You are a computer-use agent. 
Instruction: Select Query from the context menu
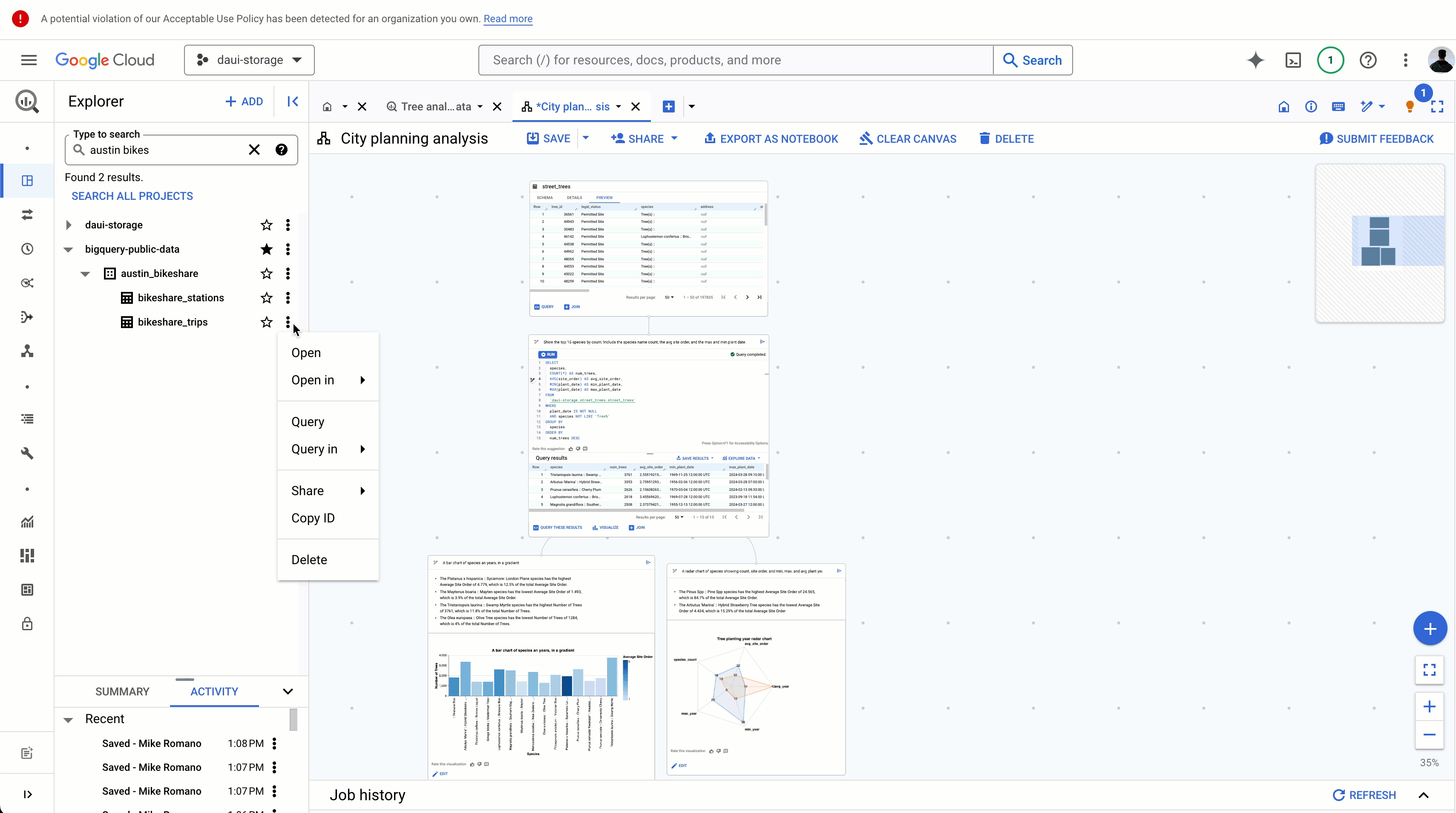[308, 421]
